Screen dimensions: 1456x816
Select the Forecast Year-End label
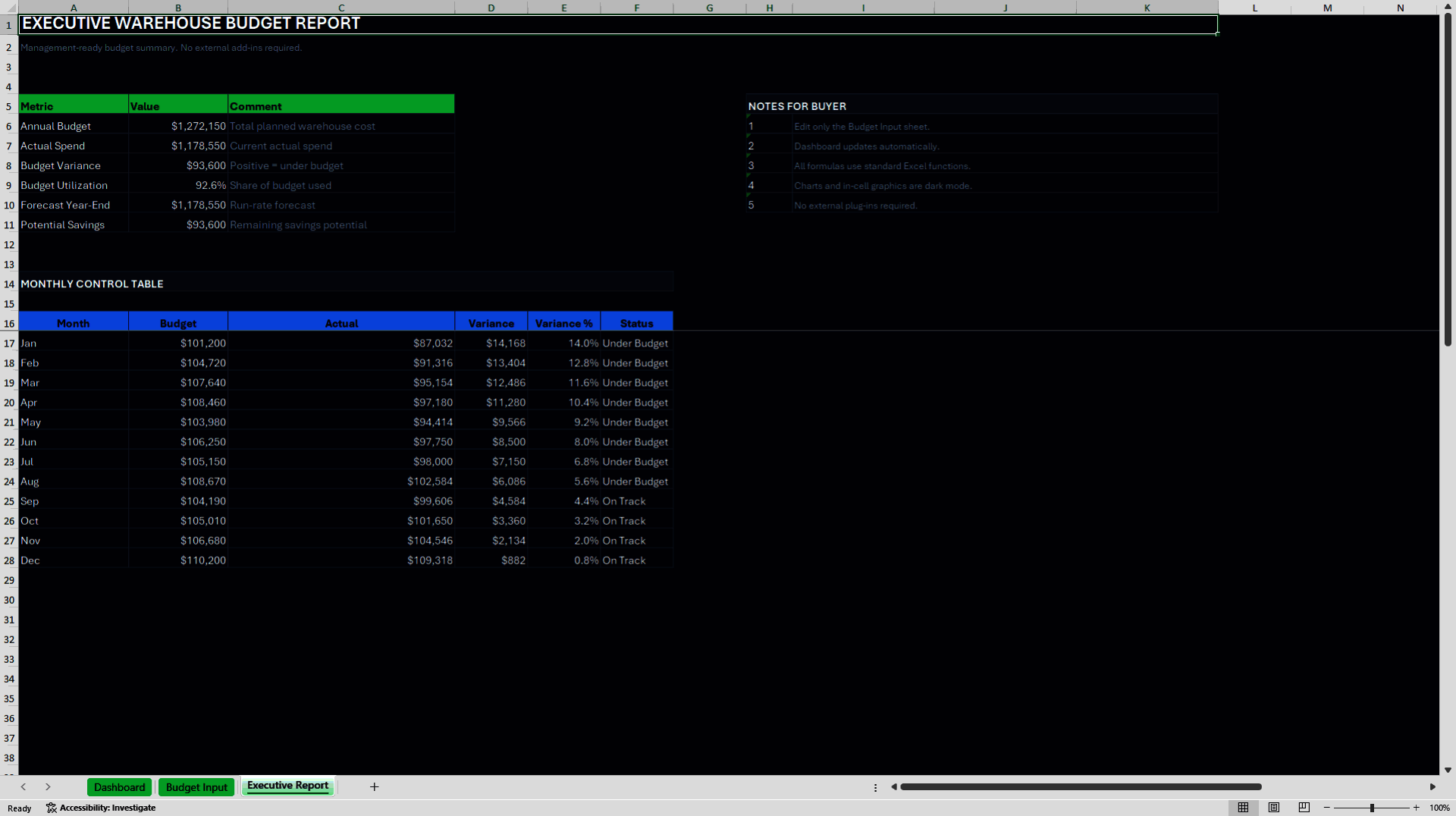(74, 205)
